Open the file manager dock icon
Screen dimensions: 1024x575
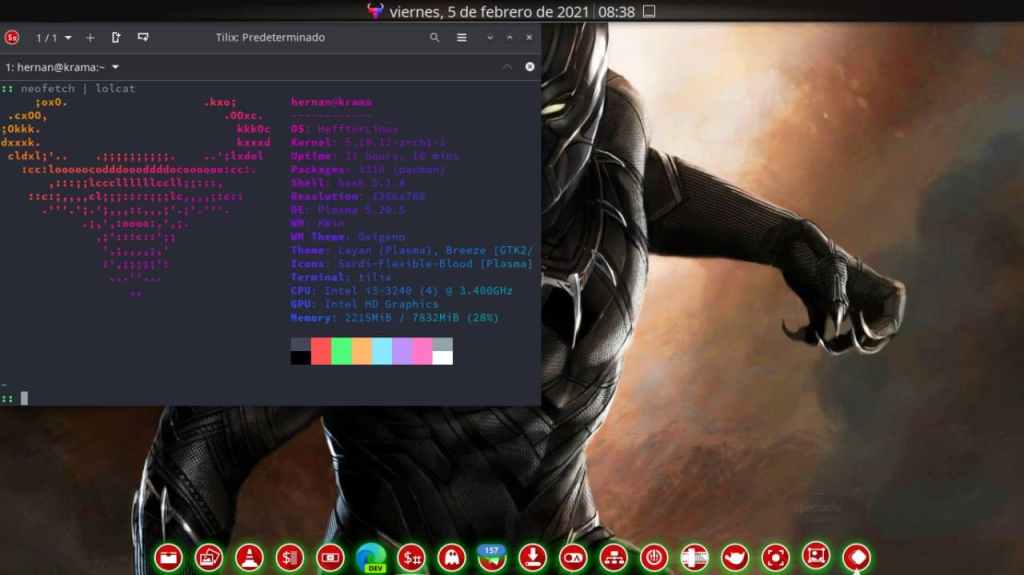pyautogui.click(x=167, y=556)
